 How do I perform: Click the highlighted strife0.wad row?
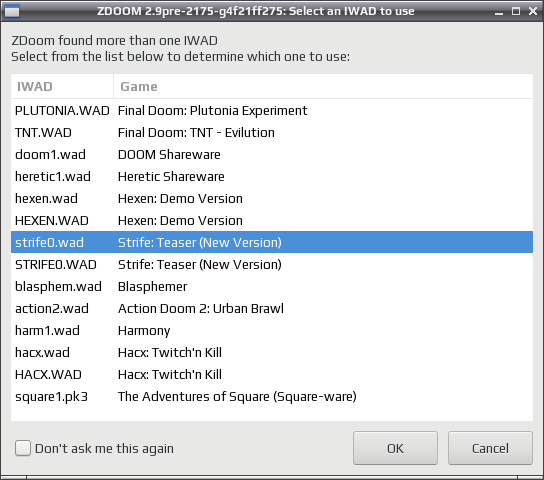point(272,242)
